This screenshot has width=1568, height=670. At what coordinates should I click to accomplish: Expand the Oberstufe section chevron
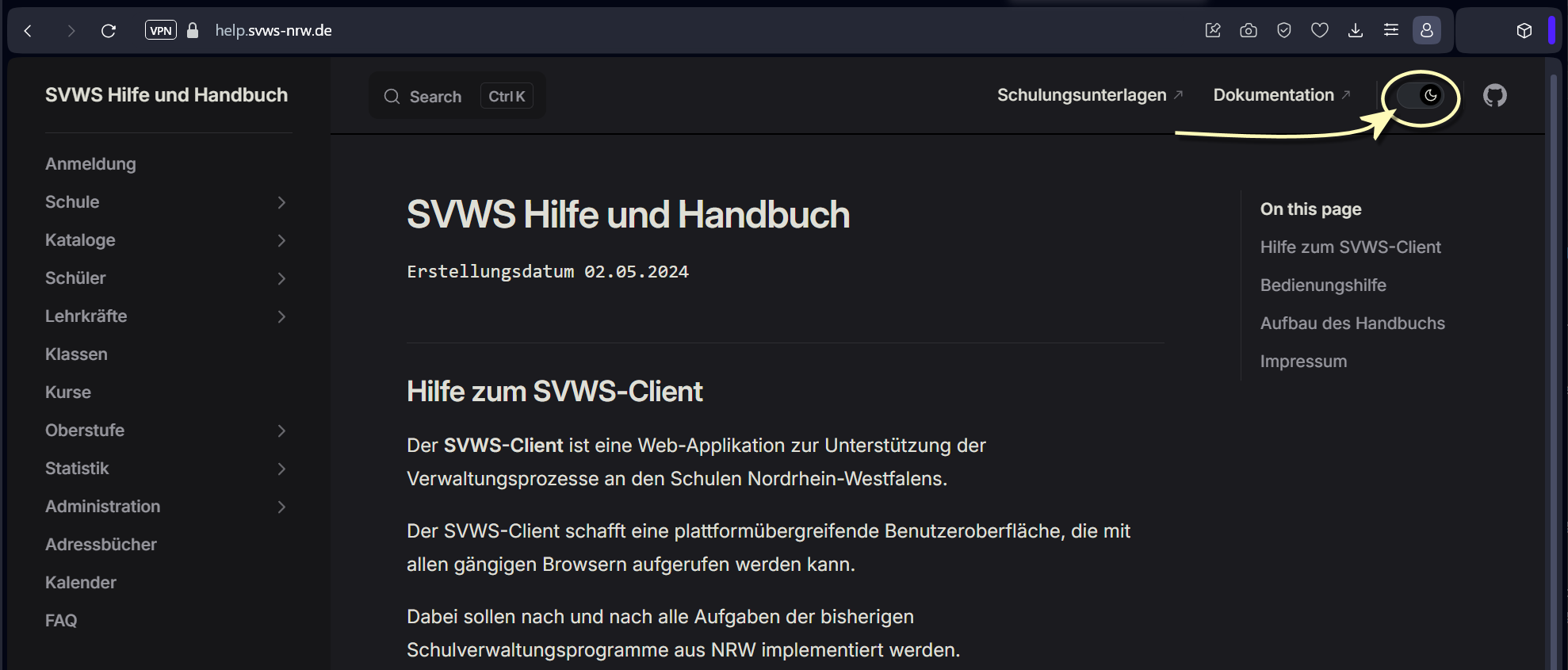tap(281, 431)
